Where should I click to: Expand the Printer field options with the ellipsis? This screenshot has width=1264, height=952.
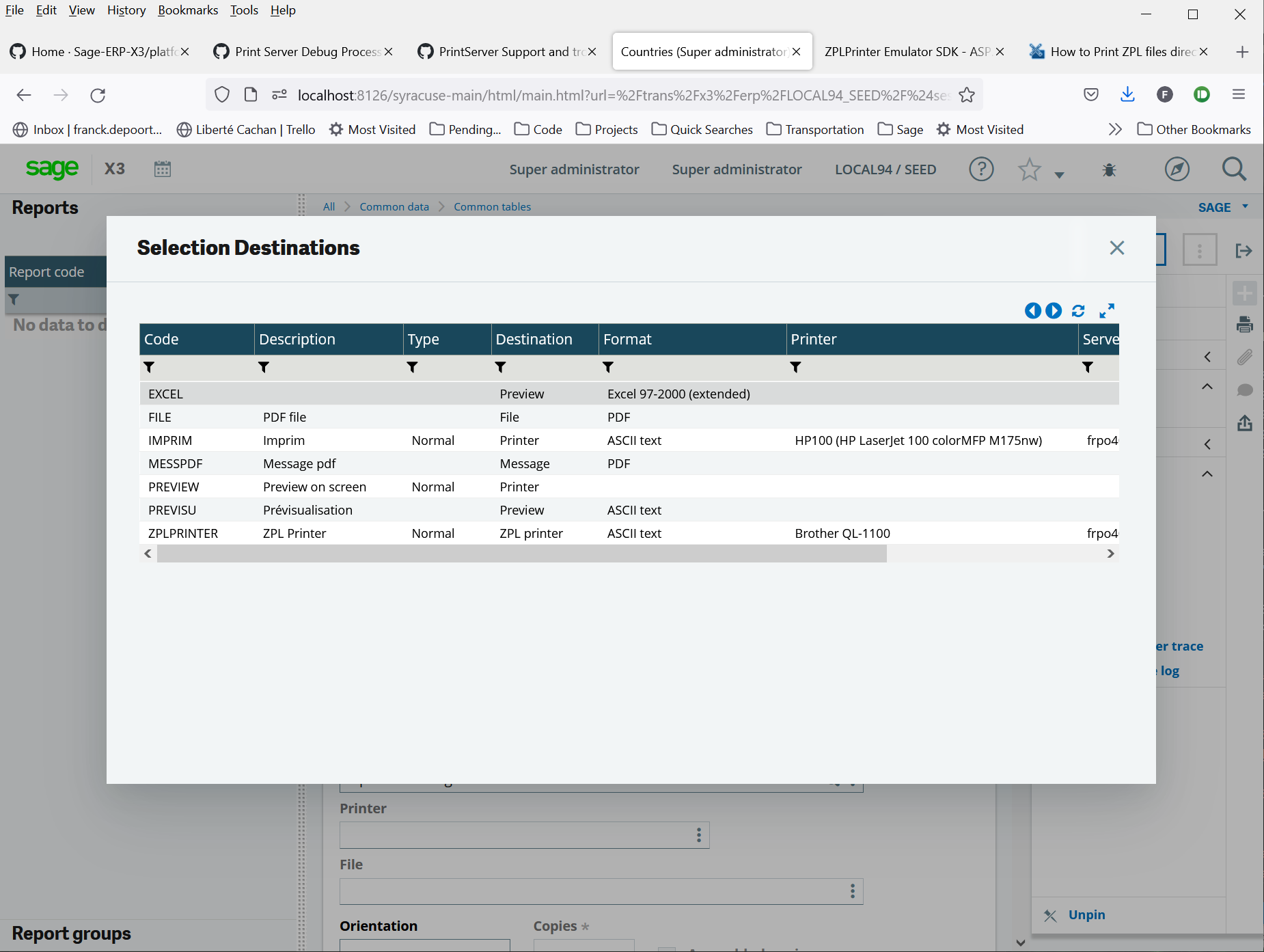(x=698, y=834)
